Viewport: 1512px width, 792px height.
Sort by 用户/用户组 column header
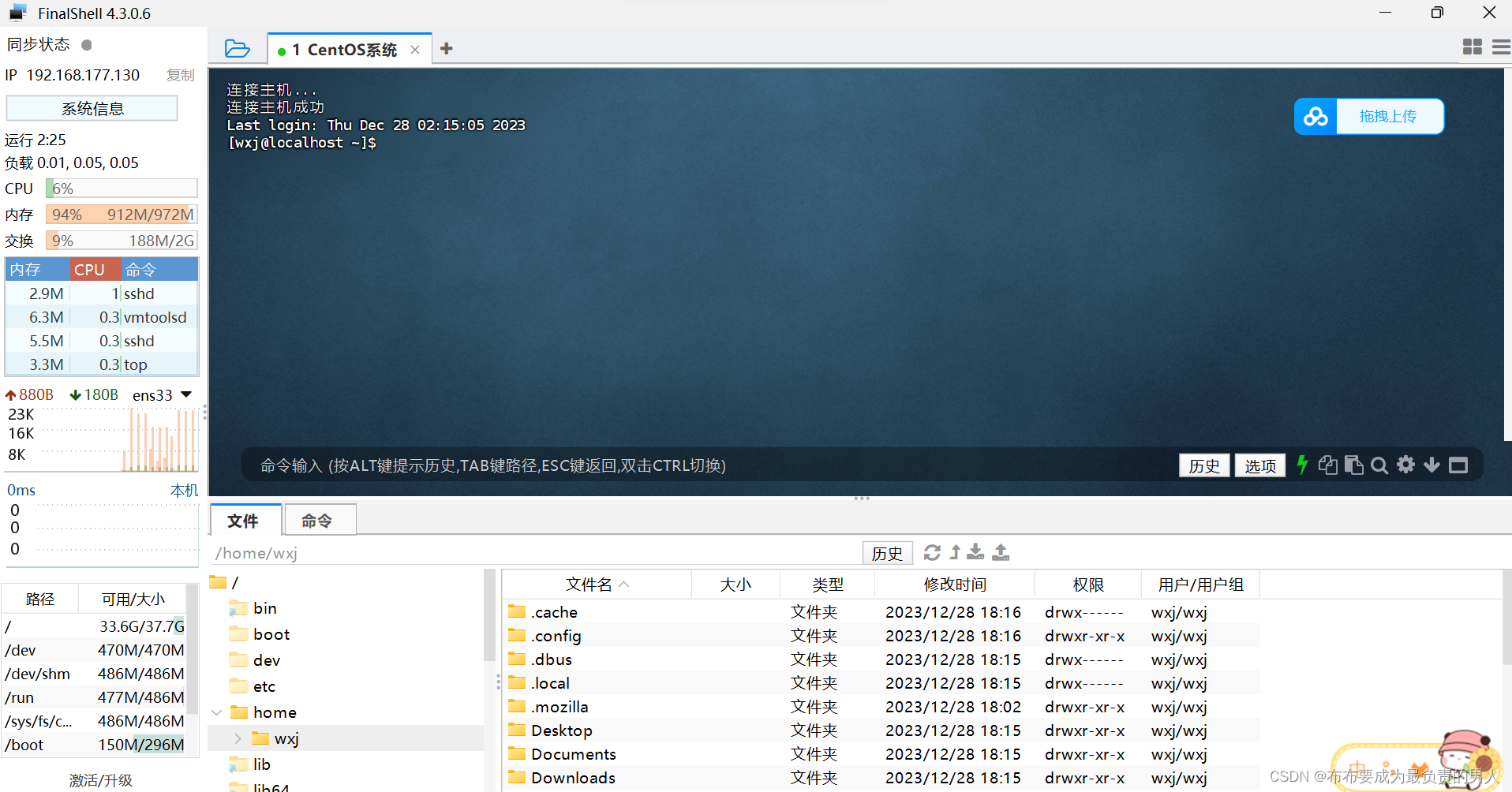pyautogui.click(x=1200, y=585)
